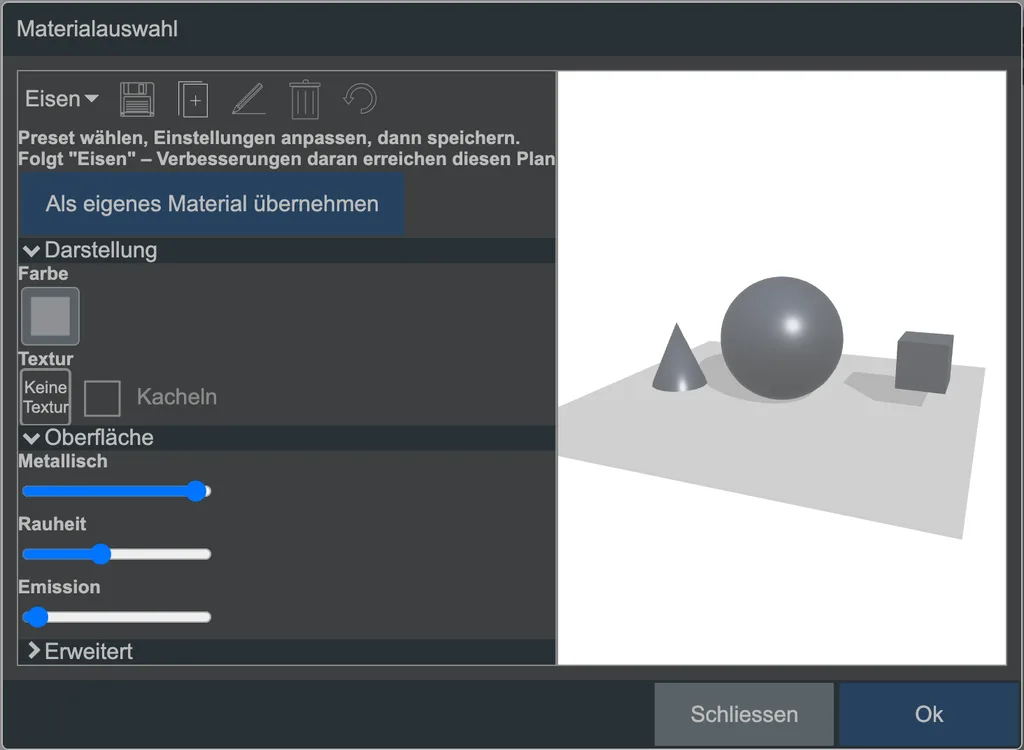The width and height of the screenshot is (1024, 750).
Task: Click the Preset wählen instruction text
Action: coord(269,138)
